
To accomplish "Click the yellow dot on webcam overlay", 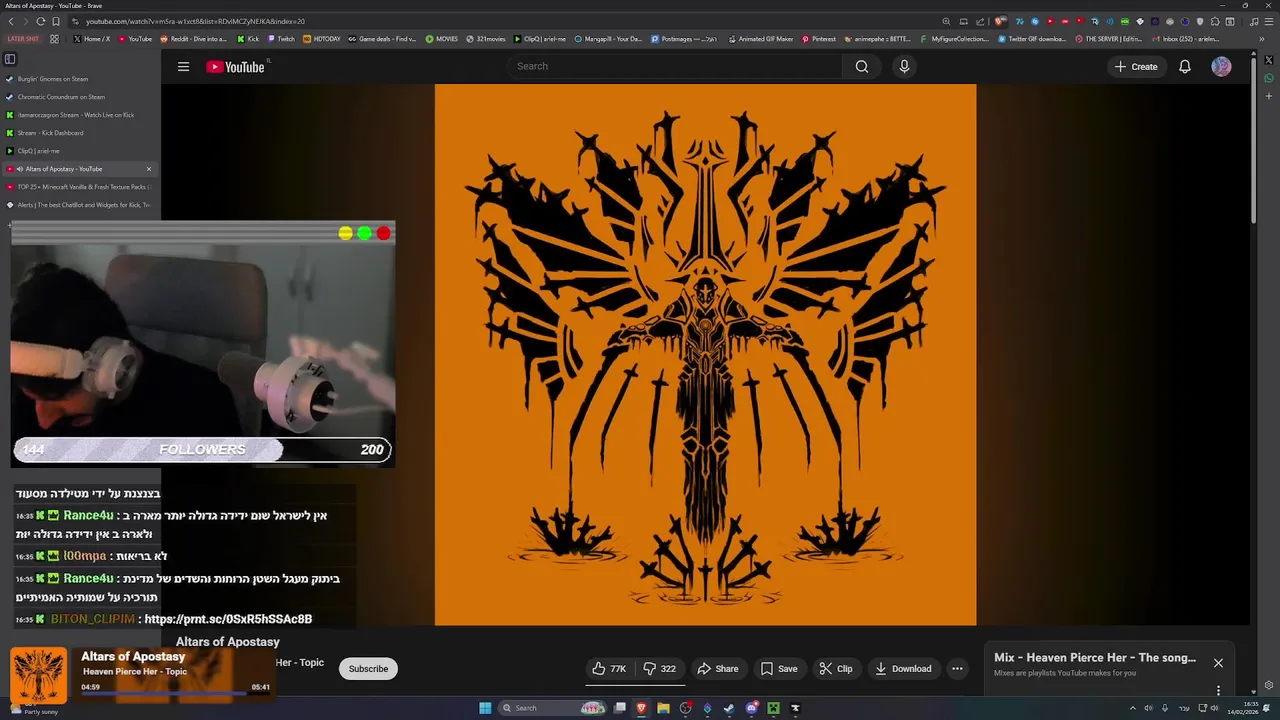I will (346, 233).
